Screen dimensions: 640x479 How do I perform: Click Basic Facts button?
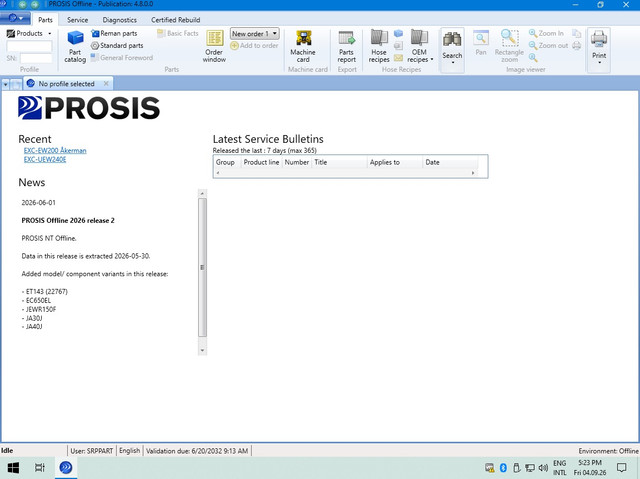(x=178, y=33)
